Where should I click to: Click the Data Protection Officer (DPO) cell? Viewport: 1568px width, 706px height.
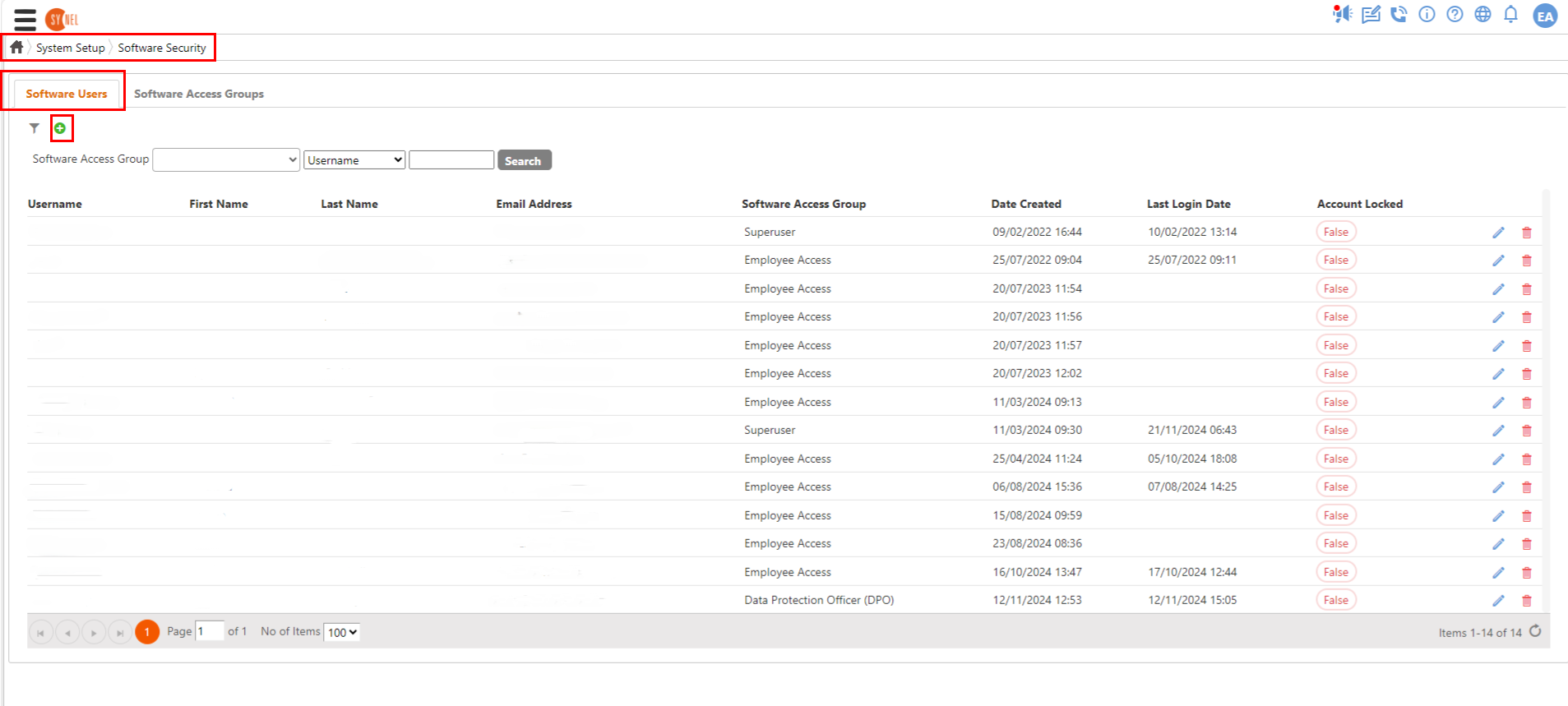819,600
